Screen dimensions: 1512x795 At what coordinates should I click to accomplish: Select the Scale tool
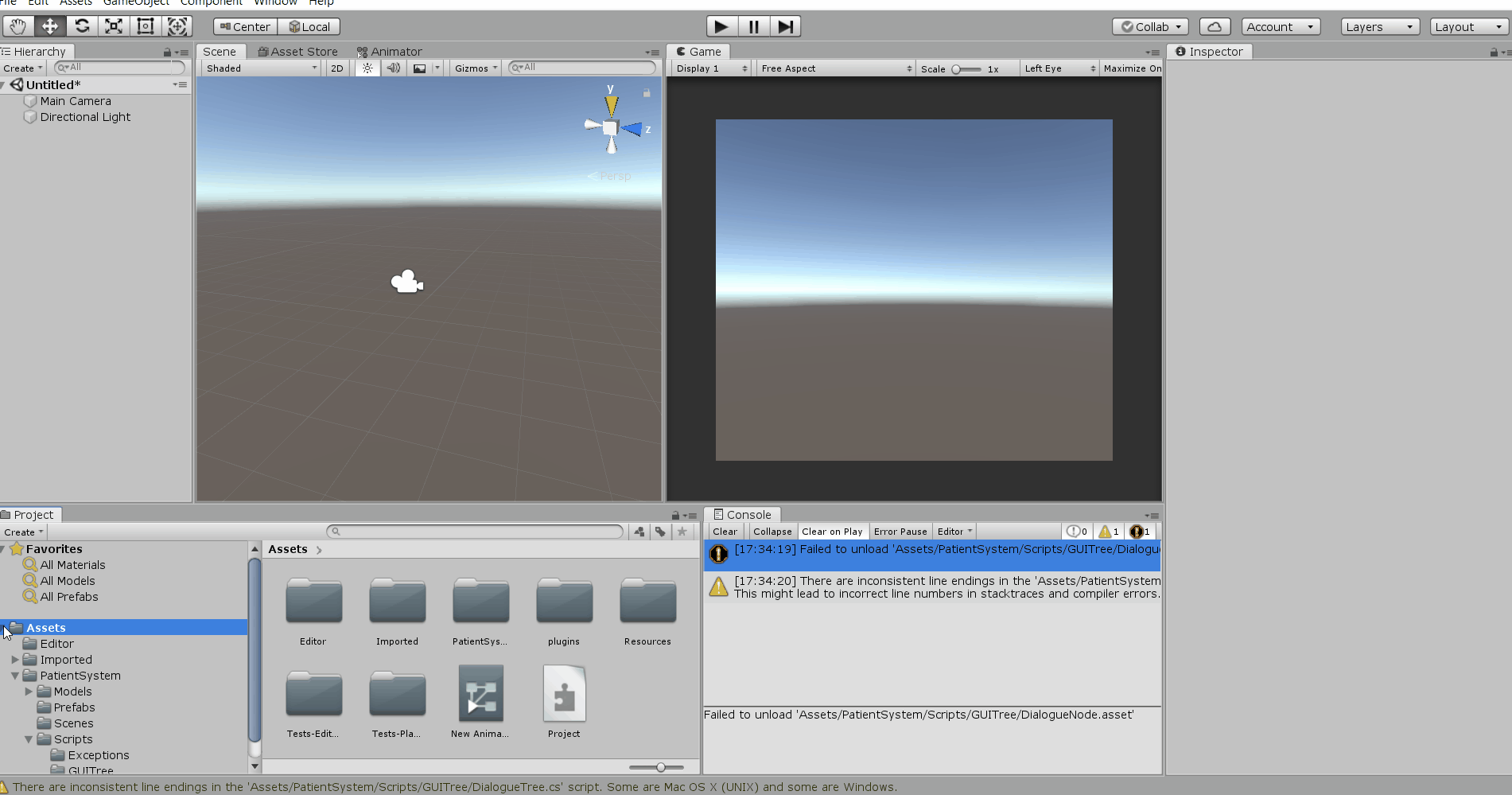click(x=114, y=26)
